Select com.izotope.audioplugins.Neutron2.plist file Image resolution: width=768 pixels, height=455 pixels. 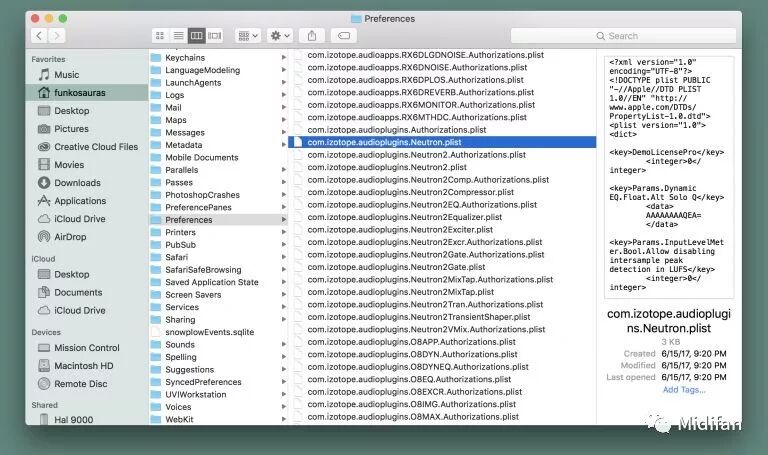pyautogui.click(x=442, y=167)
